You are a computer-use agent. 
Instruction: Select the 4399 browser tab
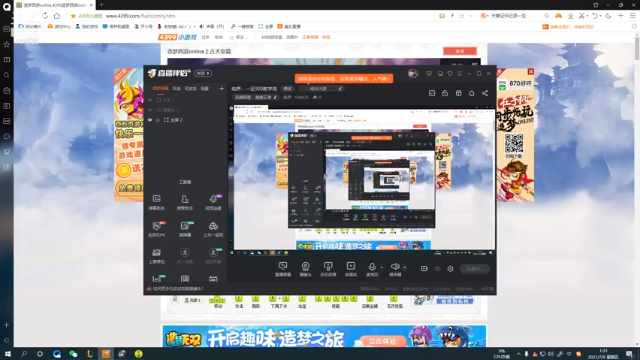coord(54,5)
